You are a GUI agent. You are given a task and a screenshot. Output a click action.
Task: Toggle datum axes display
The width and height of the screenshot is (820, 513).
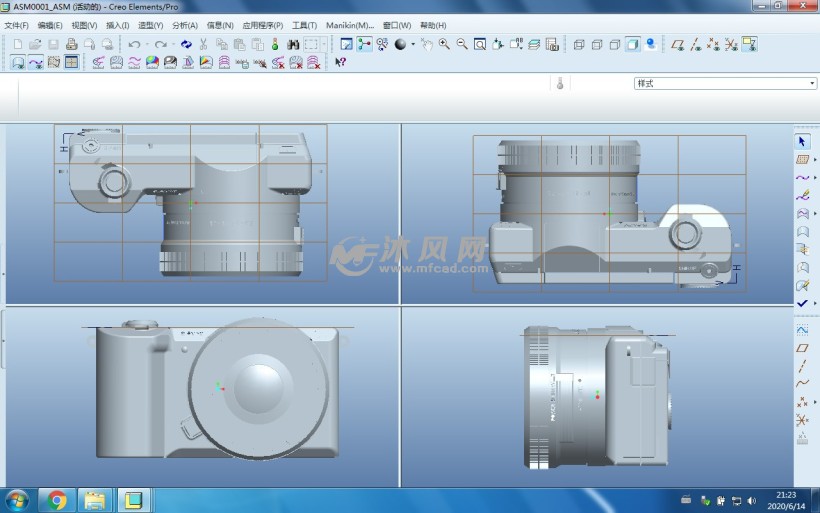pos(696,44)
